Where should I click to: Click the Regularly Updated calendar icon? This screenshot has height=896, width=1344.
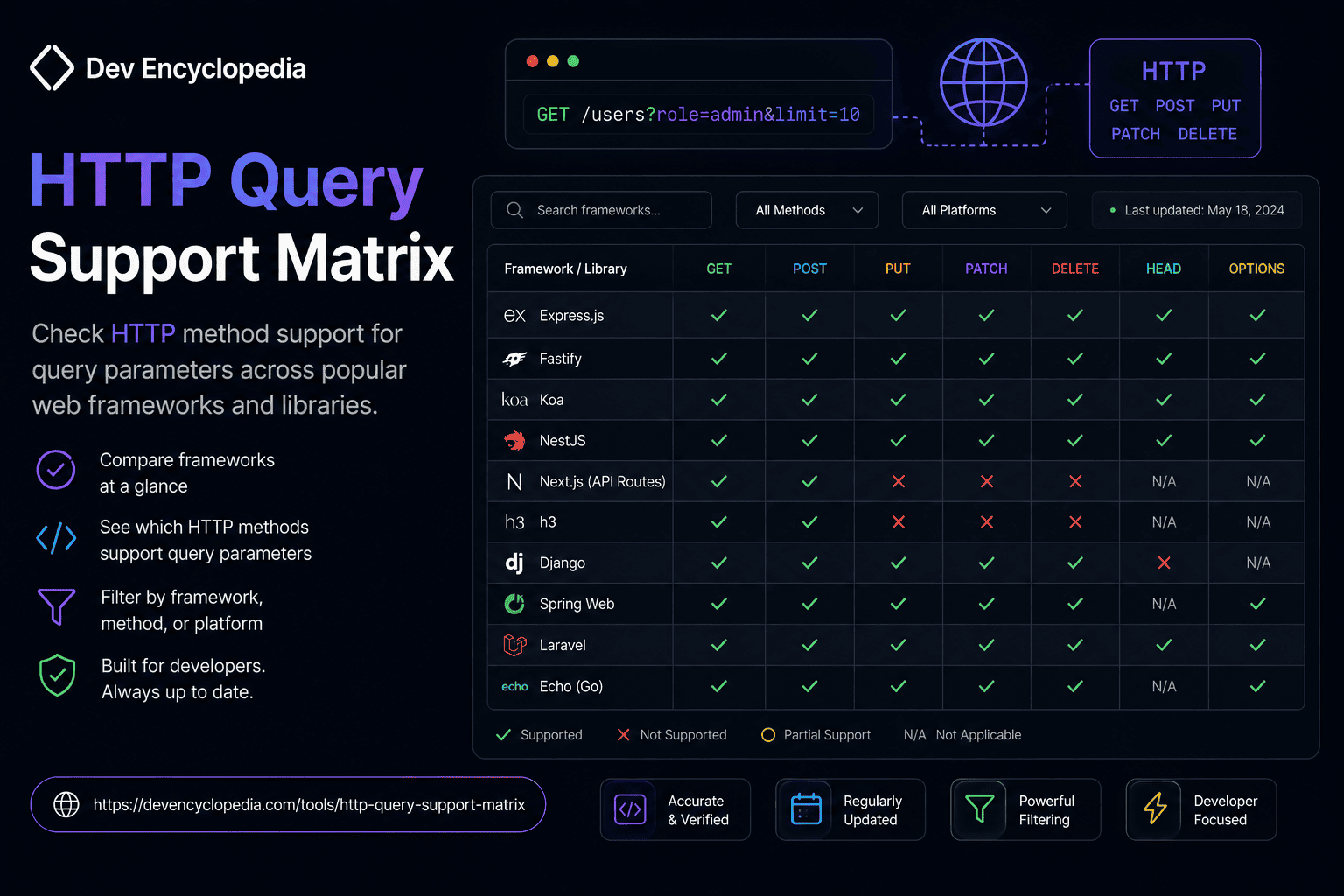(806, 809)
